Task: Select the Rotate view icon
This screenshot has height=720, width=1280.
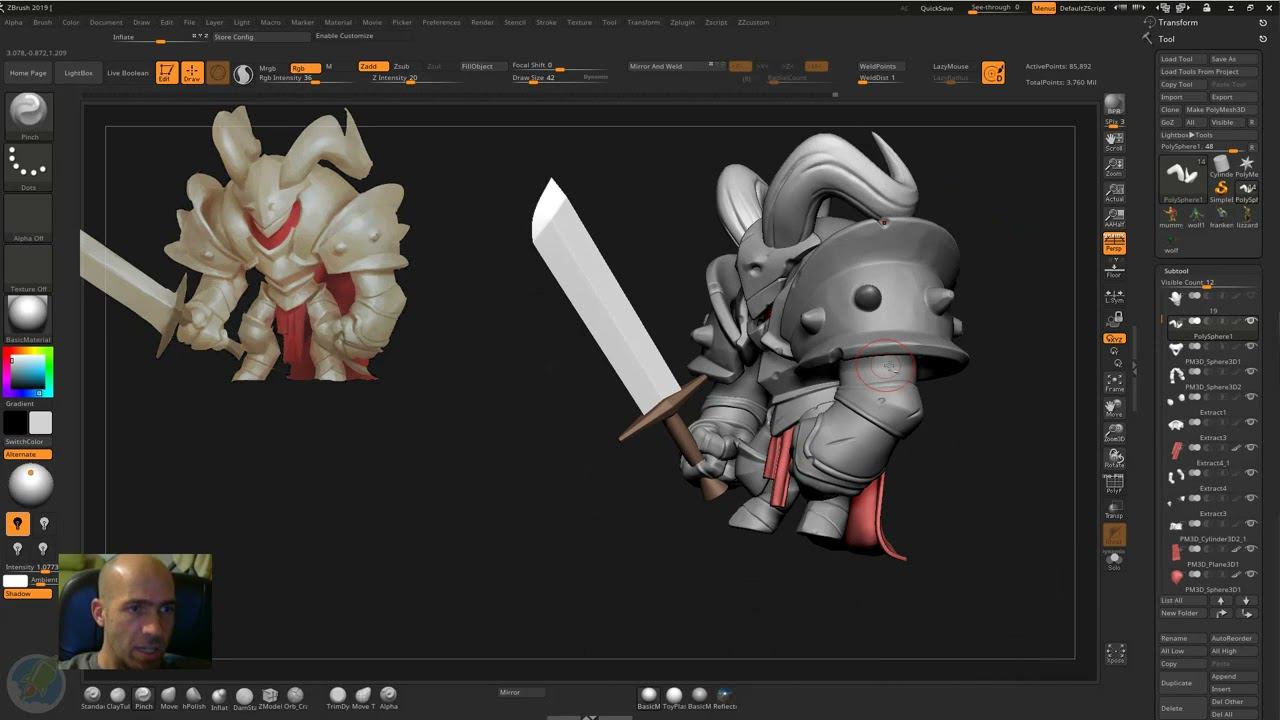Action: point(1114,459)
